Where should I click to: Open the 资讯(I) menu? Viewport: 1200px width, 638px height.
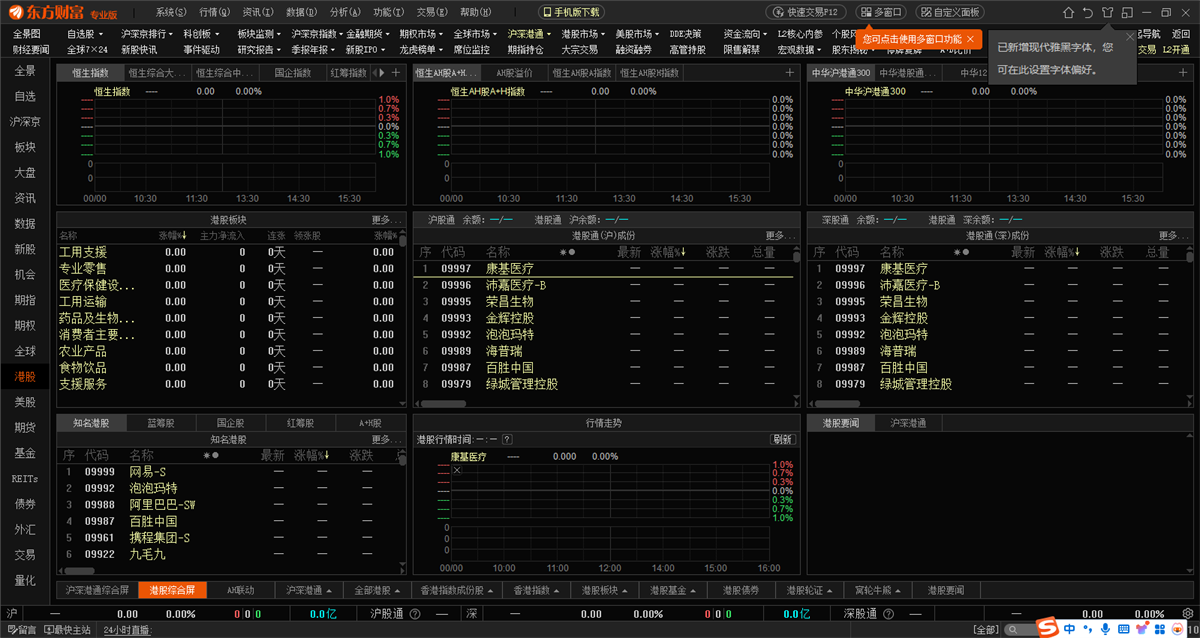(x=257, y=12)
